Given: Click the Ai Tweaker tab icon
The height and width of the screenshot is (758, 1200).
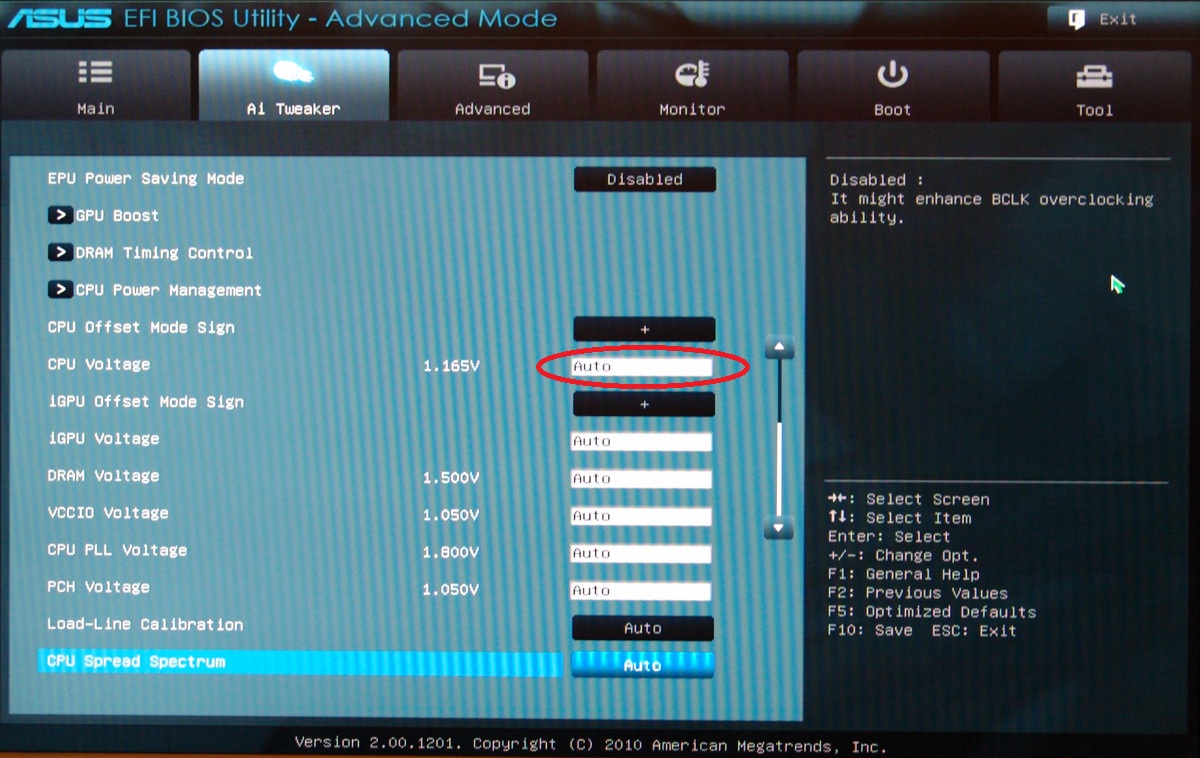Looking at the screenshot, I should point(294,73).
